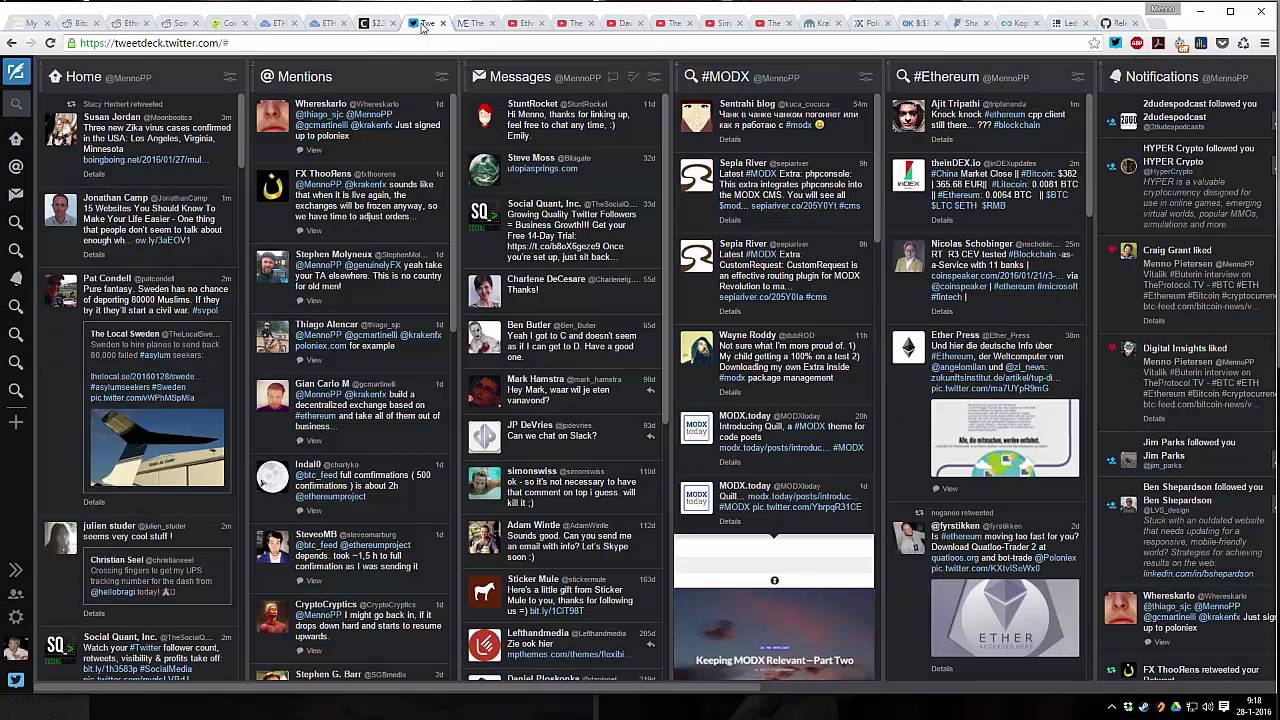1280x720 pixels.
Task: Open Accounts from the sidebar people icon
Action: click(x=15, y=594)
